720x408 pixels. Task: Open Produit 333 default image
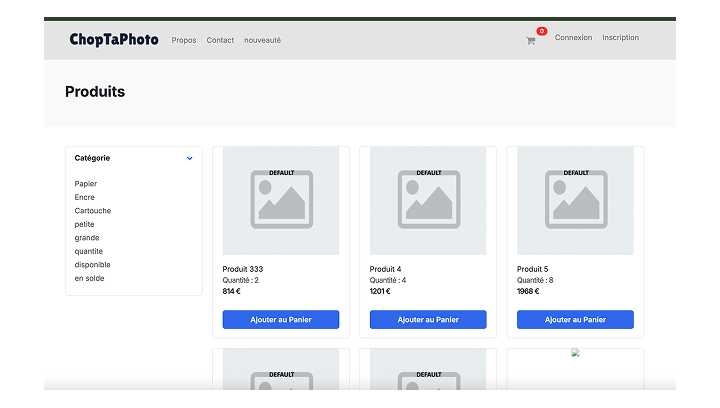click(281, 201)
